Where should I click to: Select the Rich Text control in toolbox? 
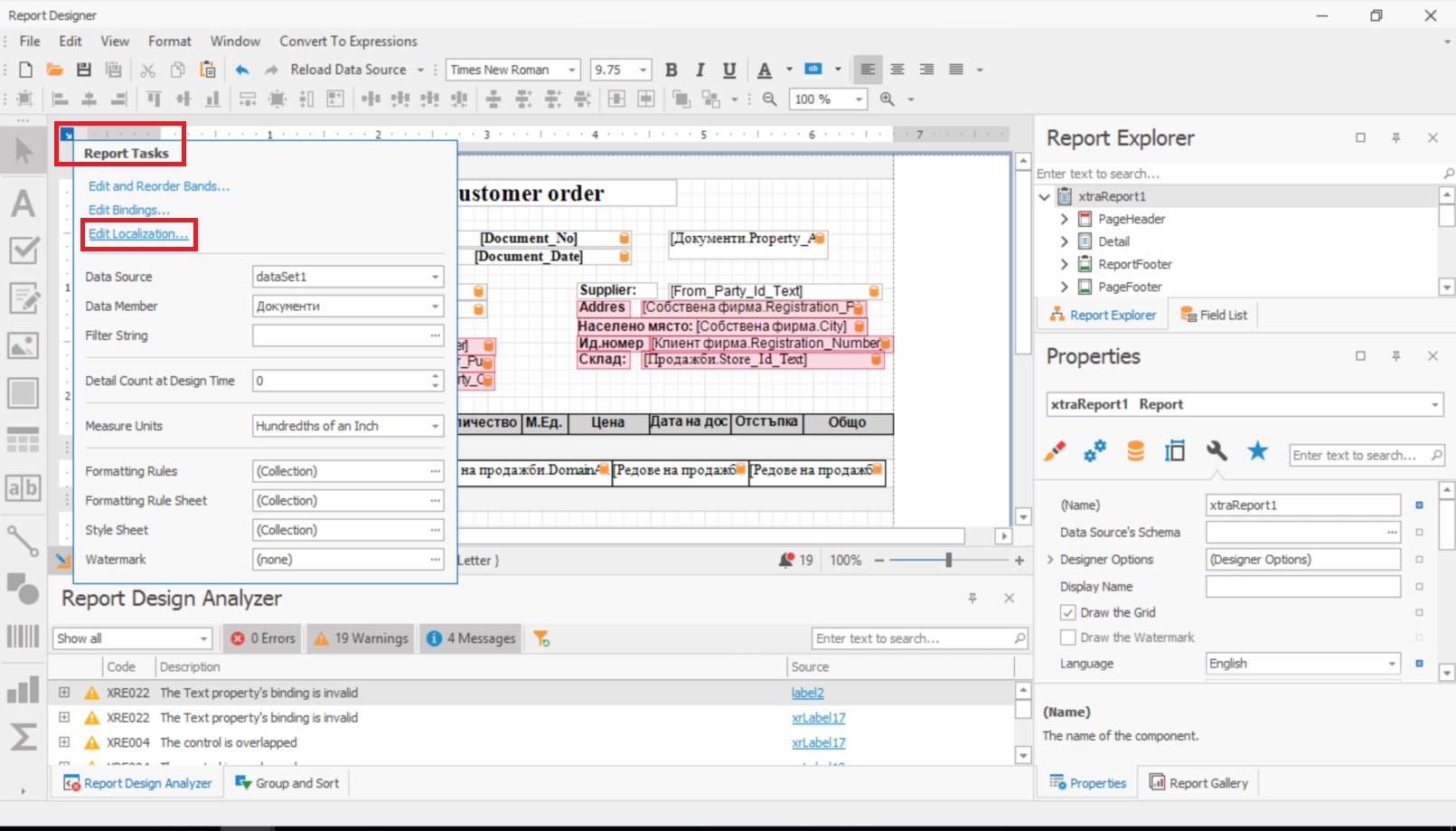[x=23, y=298]
